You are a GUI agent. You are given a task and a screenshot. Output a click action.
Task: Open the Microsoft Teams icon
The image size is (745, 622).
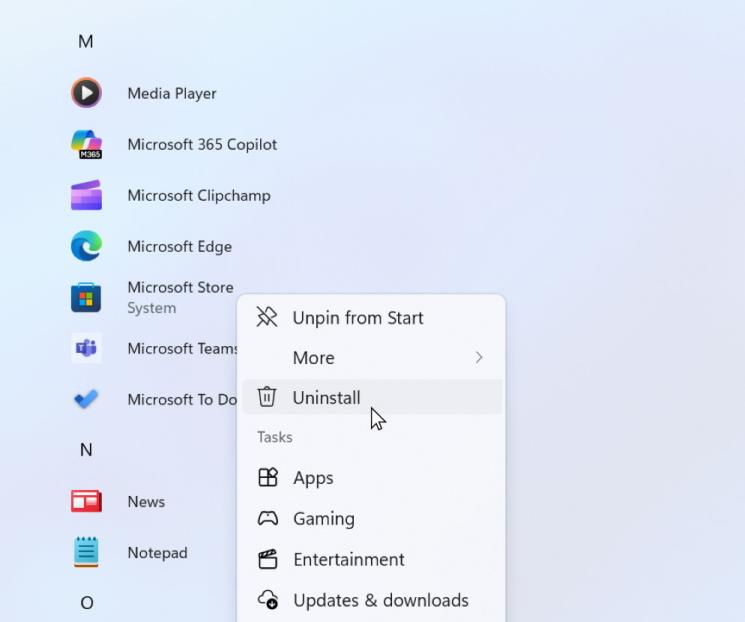pos(86,348)
